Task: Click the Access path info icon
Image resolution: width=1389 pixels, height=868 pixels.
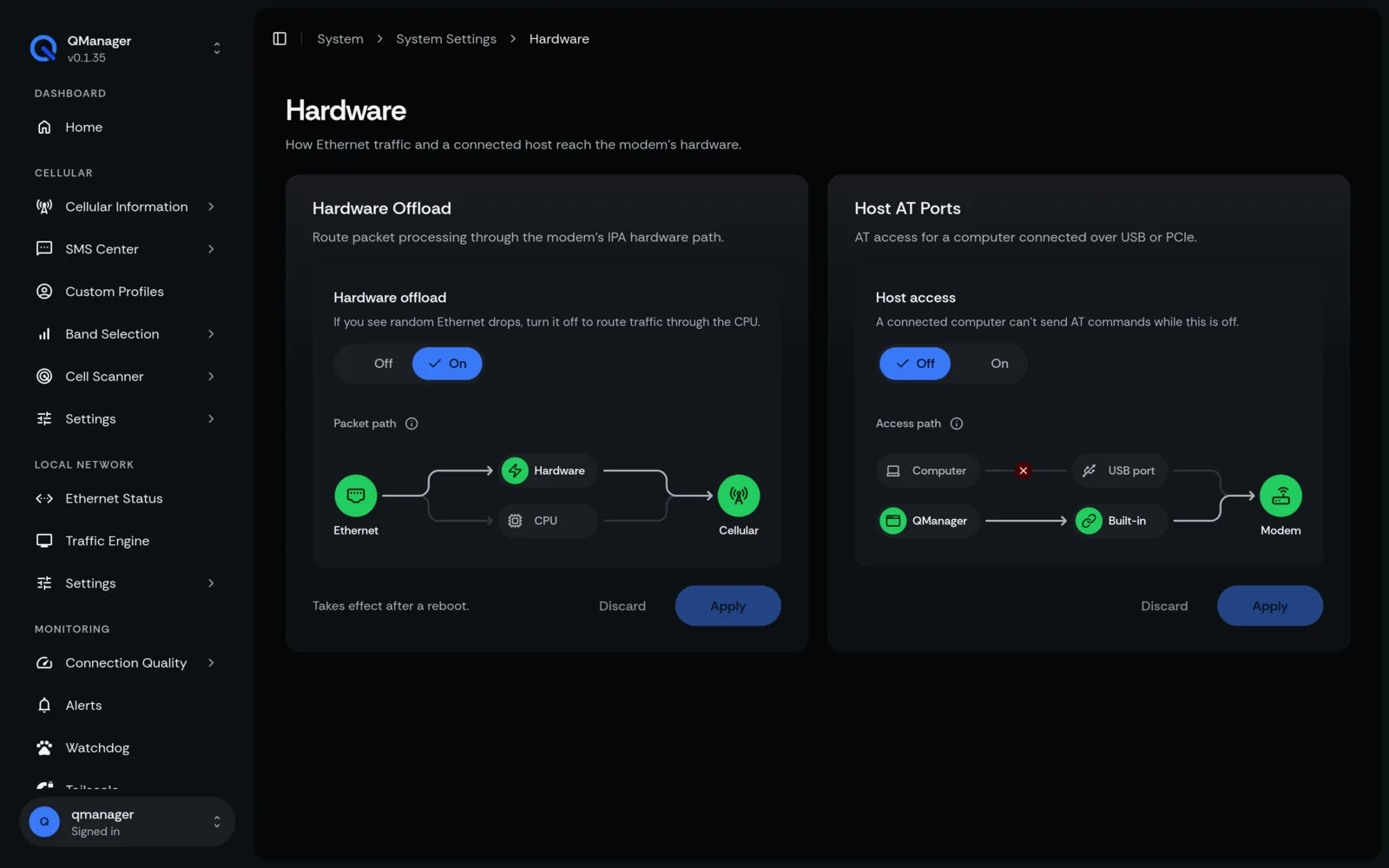Action: click(x=957, y=424)
